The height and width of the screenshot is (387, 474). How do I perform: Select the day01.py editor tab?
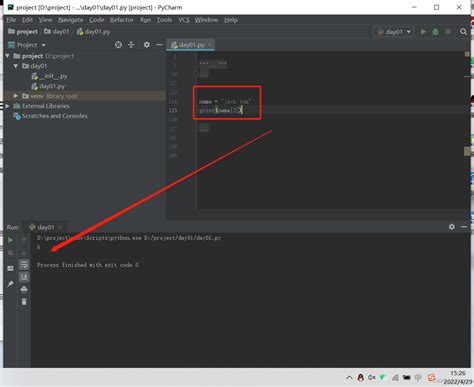pos(190,45)
